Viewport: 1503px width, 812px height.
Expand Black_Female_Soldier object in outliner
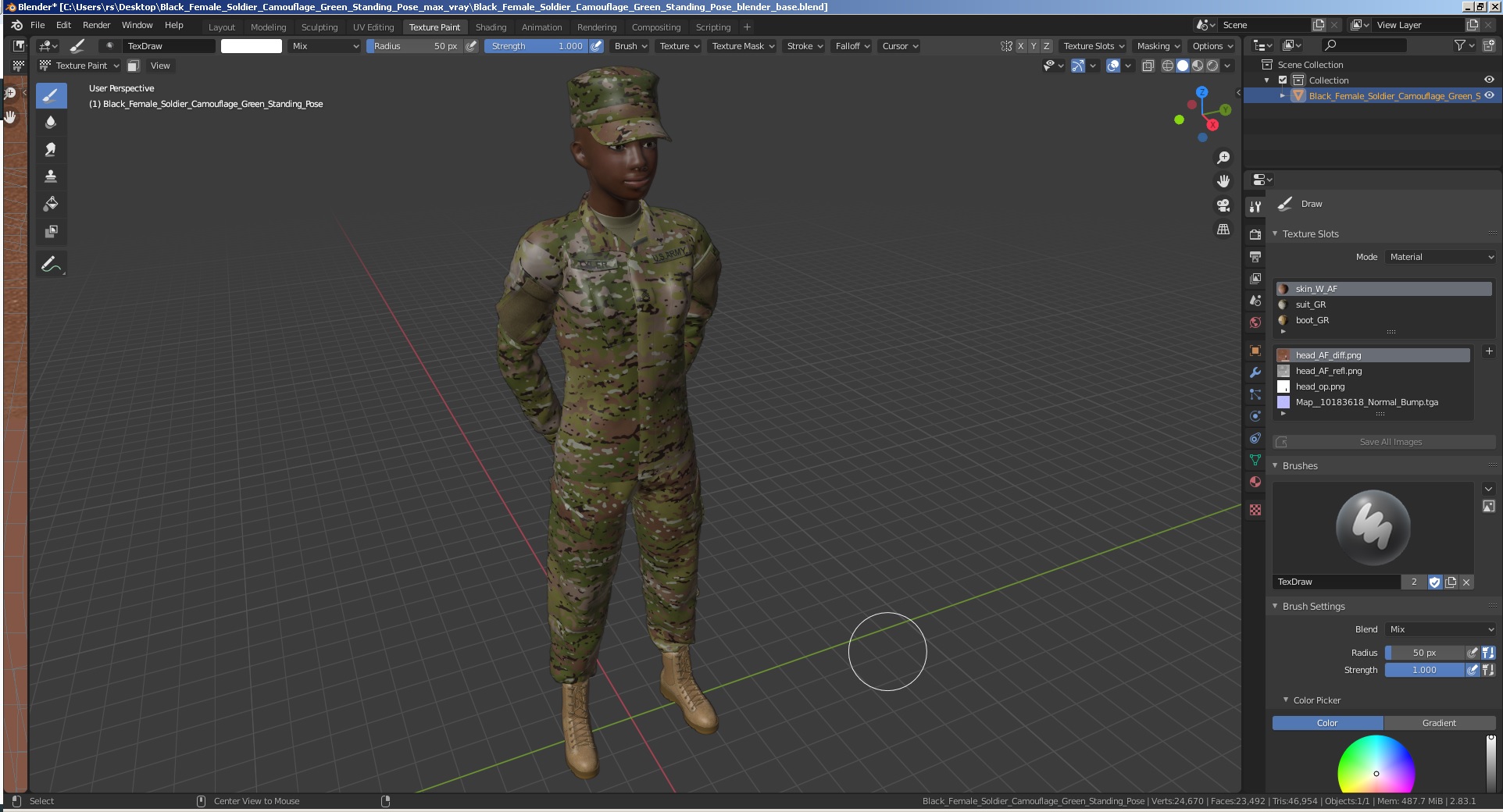click(x=1282, y=95)
